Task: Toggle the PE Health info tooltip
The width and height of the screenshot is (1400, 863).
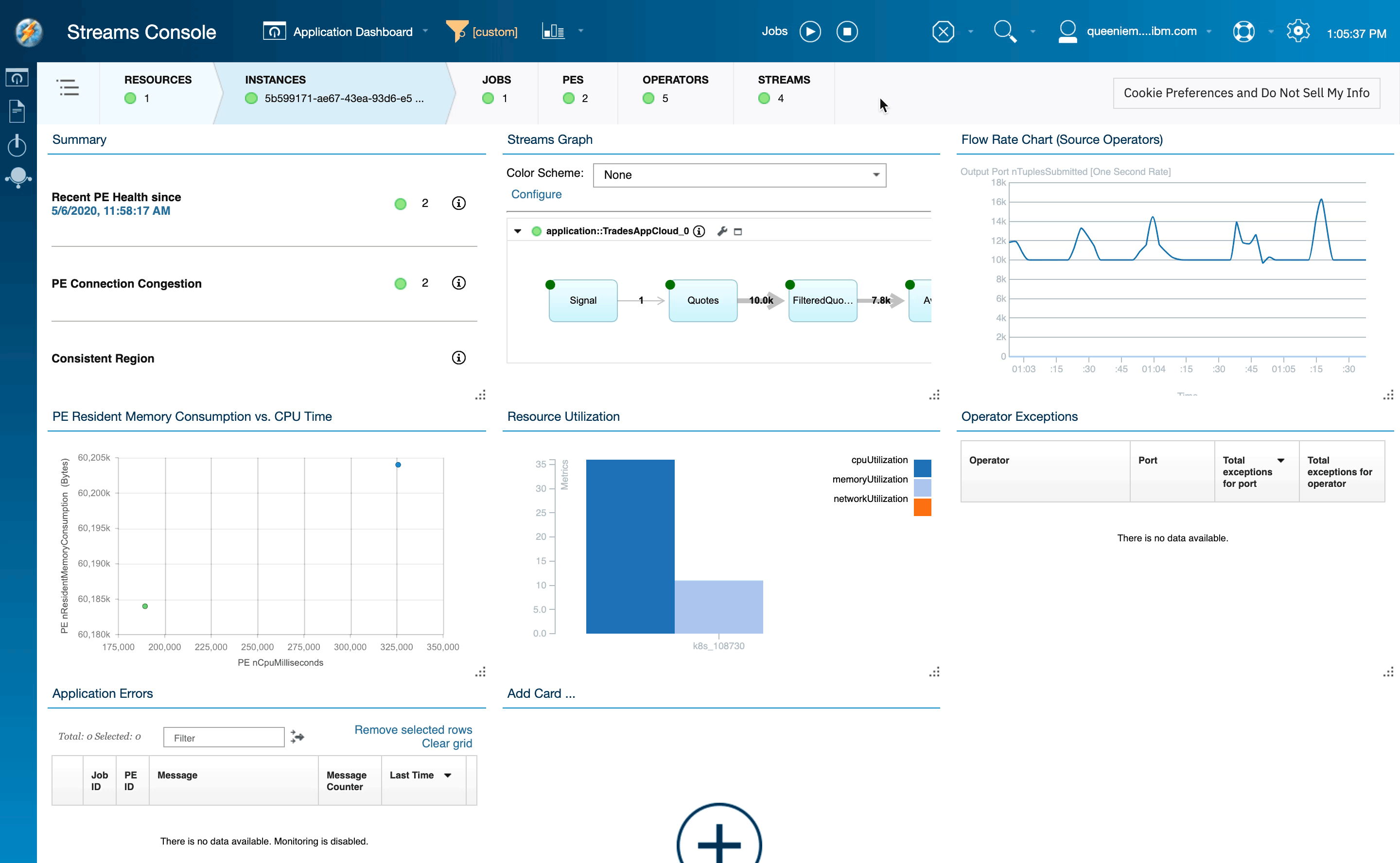Action: pos(459,204)
